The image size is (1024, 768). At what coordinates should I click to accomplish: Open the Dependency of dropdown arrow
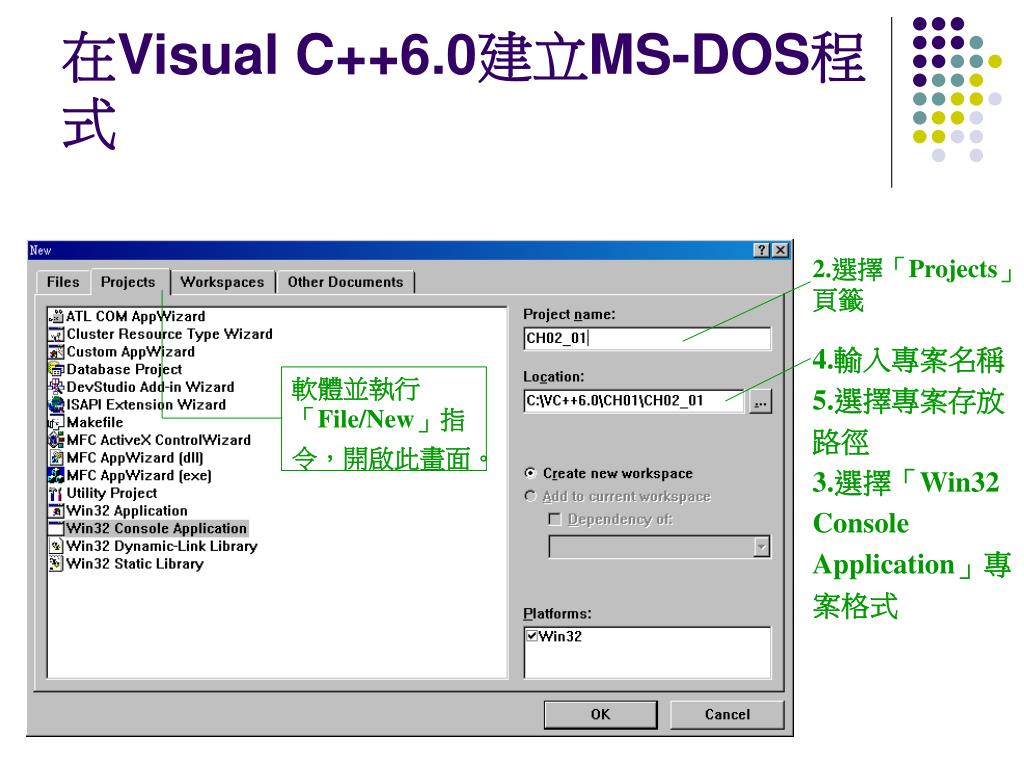(761, 547)
